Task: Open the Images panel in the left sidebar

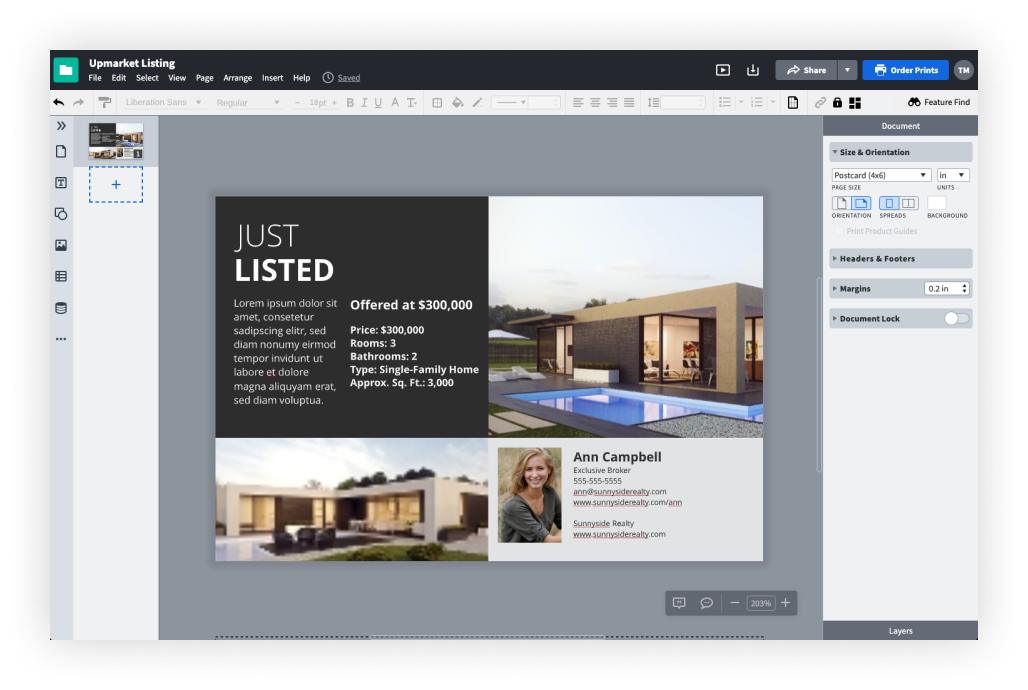Action: point(61,245)
